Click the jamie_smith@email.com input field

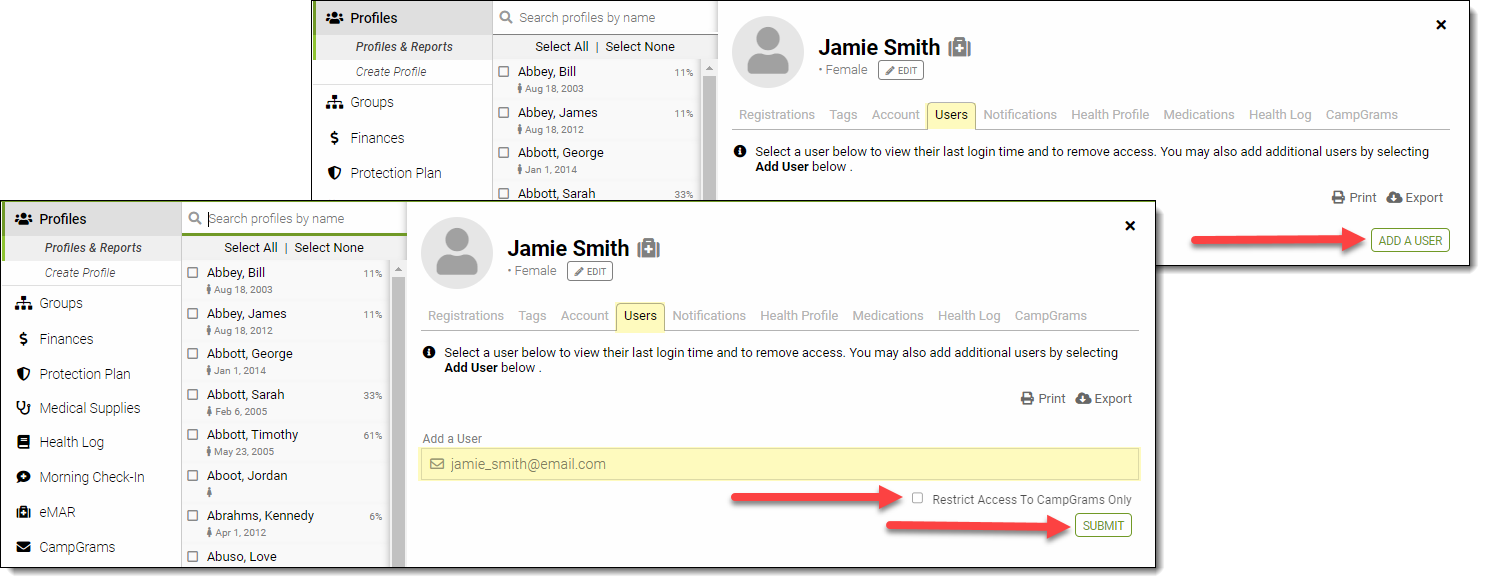pos(780,464)
